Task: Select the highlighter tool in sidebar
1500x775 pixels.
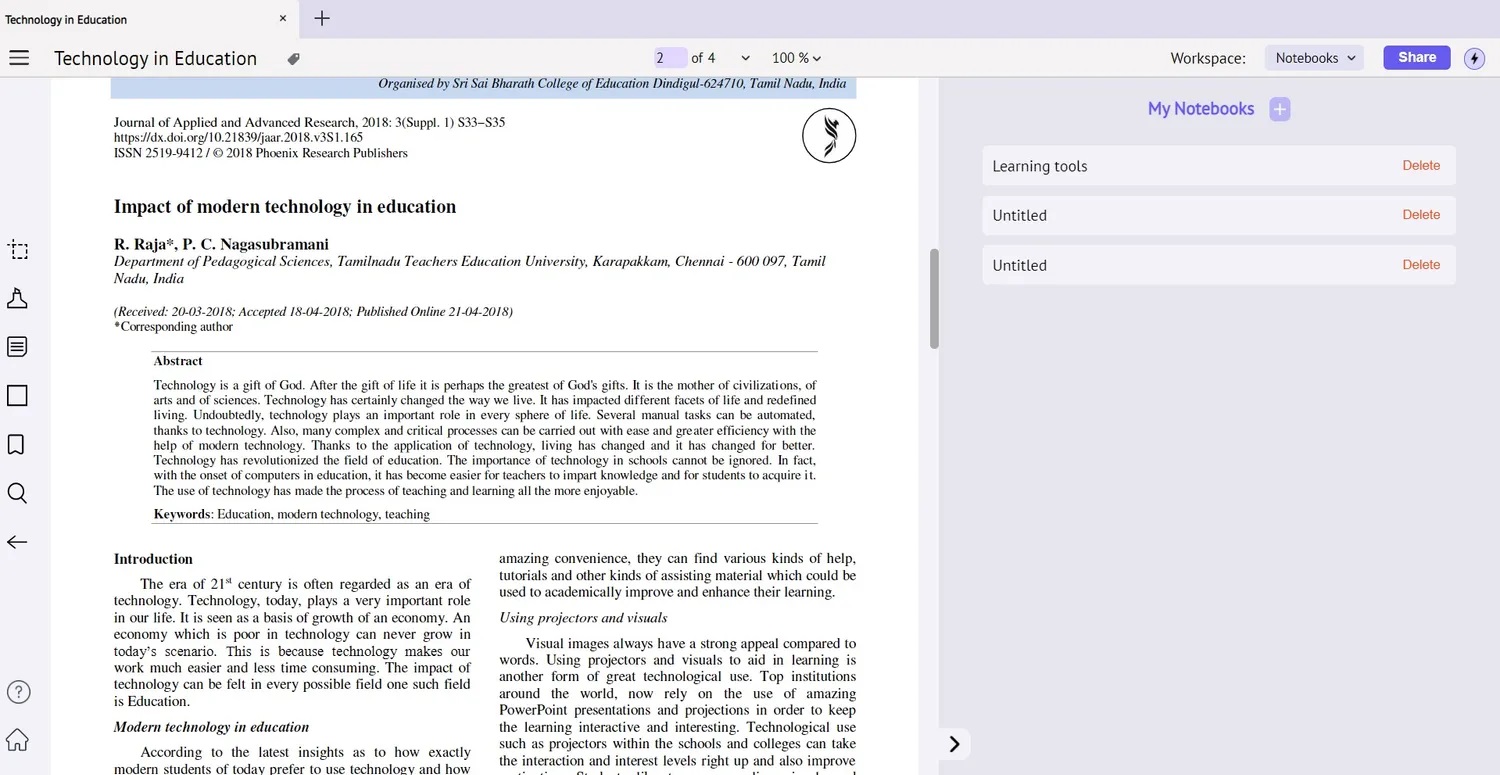Action: coord(17,299)
